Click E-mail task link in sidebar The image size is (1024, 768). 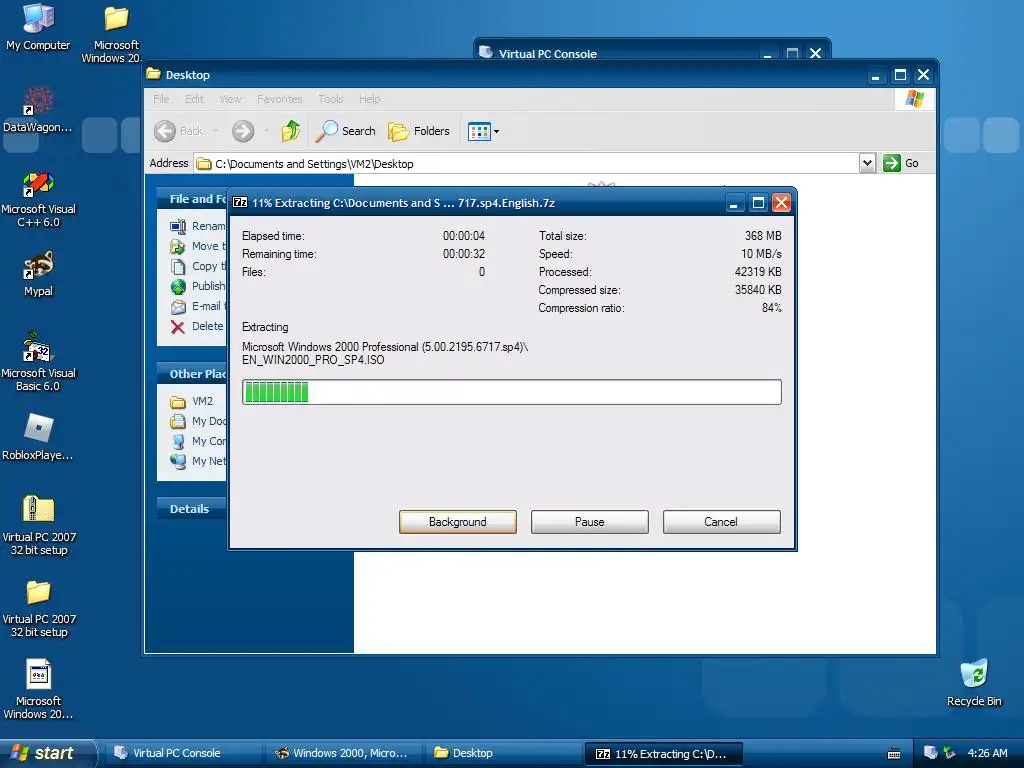[x=198, y=306]
